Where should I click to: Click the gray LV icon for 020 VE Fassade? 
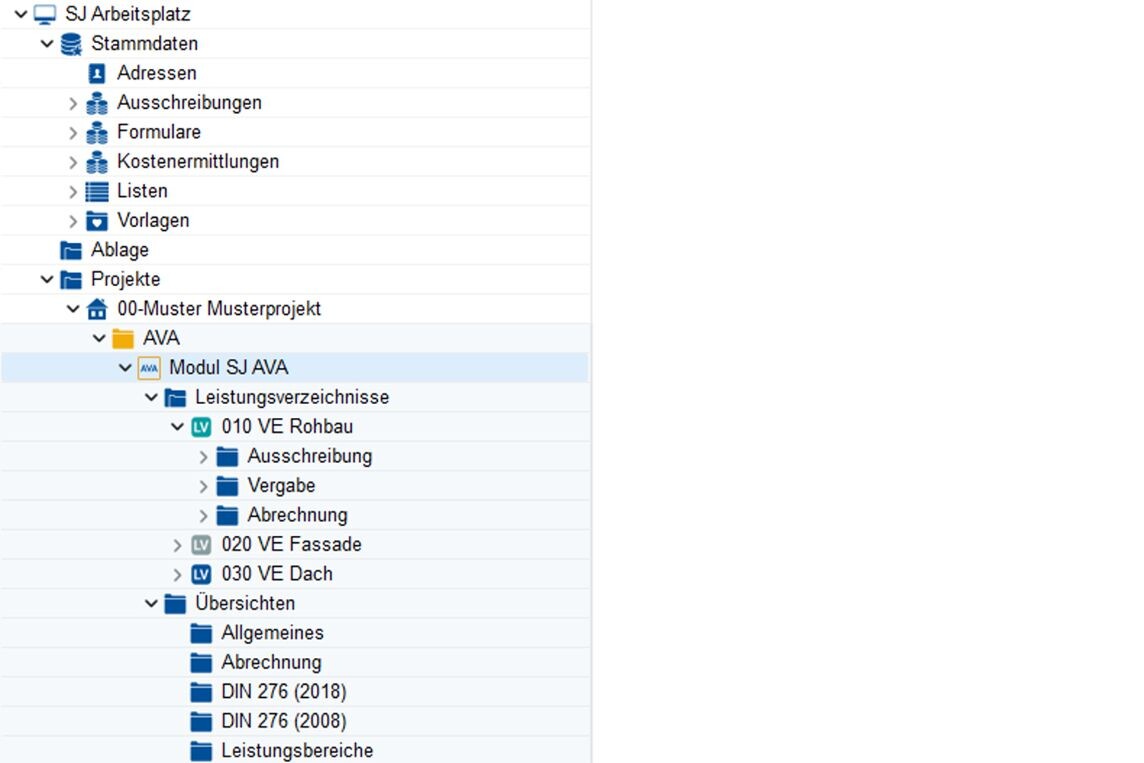click(201, 545)
